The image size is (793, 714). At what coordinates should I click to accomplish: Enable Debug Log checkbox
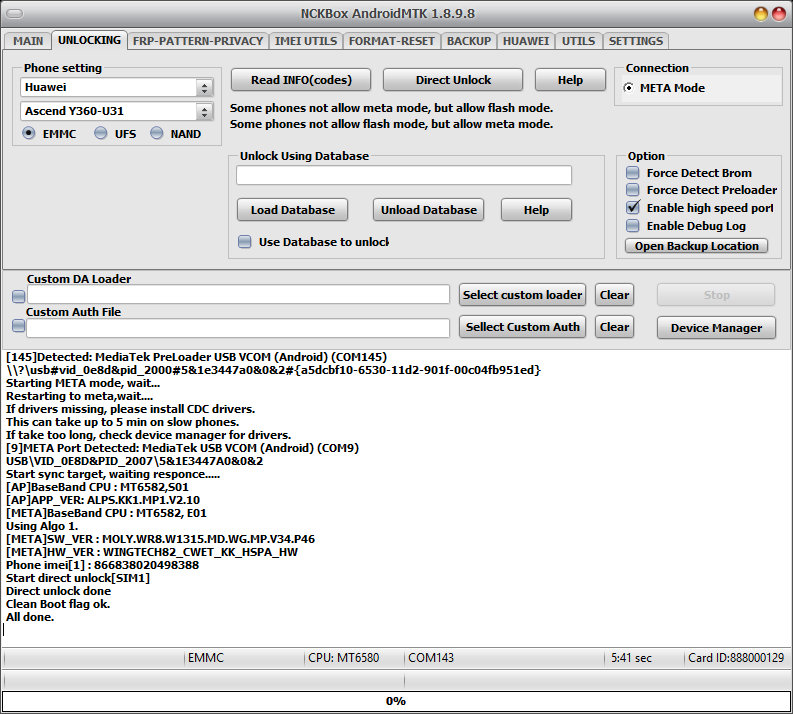tap(633, 226)
